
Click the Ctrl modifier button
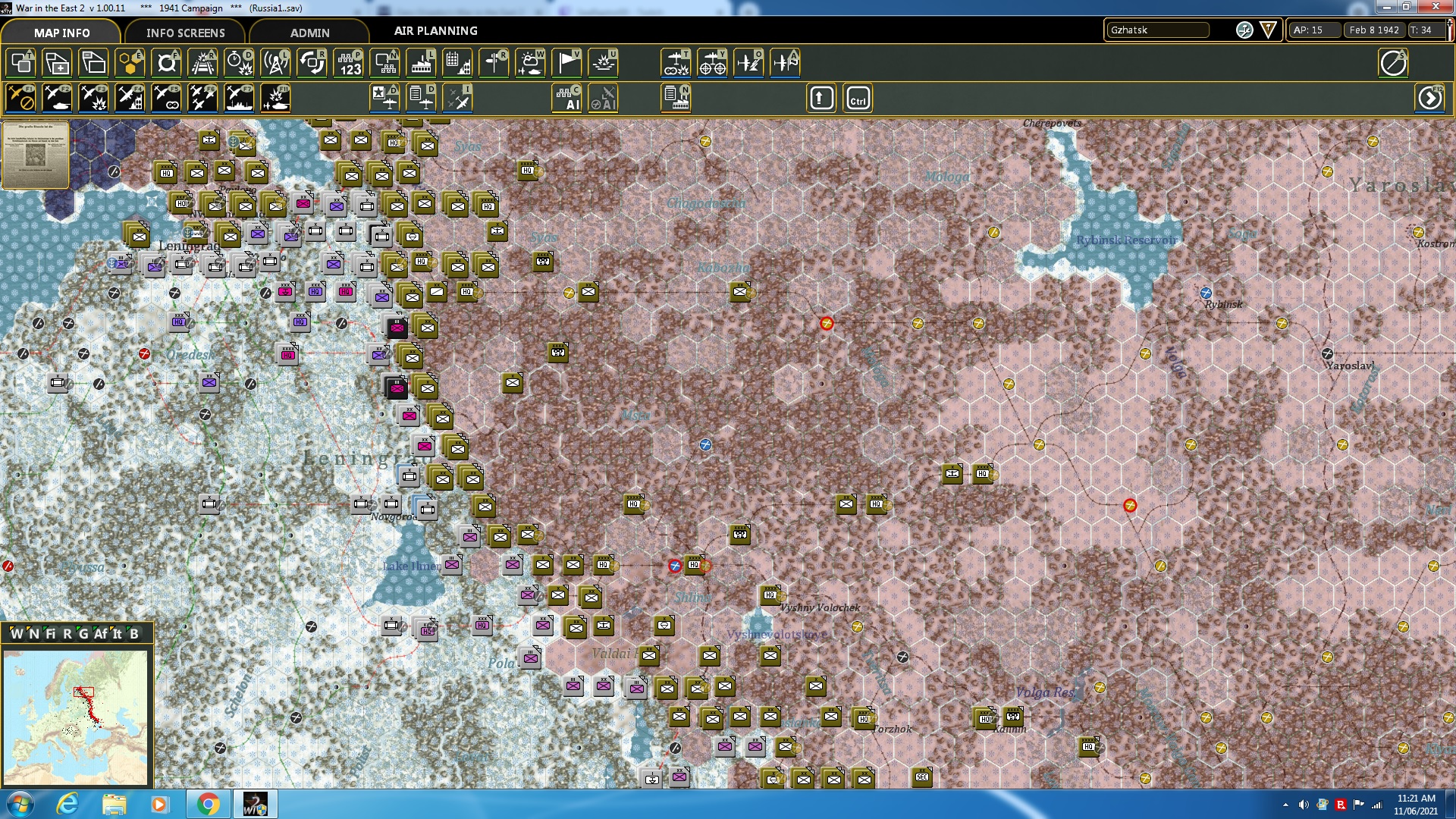856,98
